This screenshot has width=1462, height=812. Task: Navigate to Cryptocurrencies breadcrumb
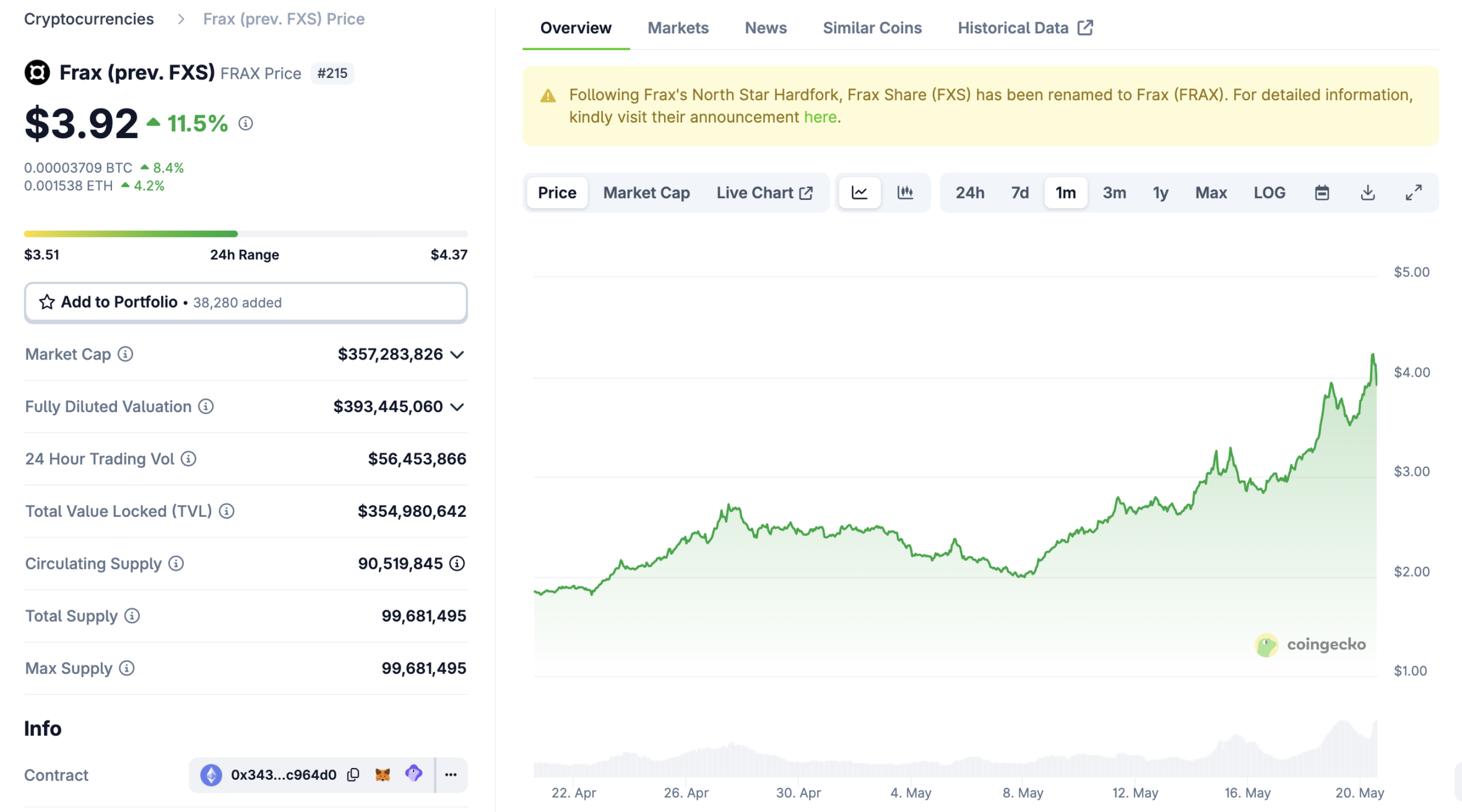coord(89,19)
